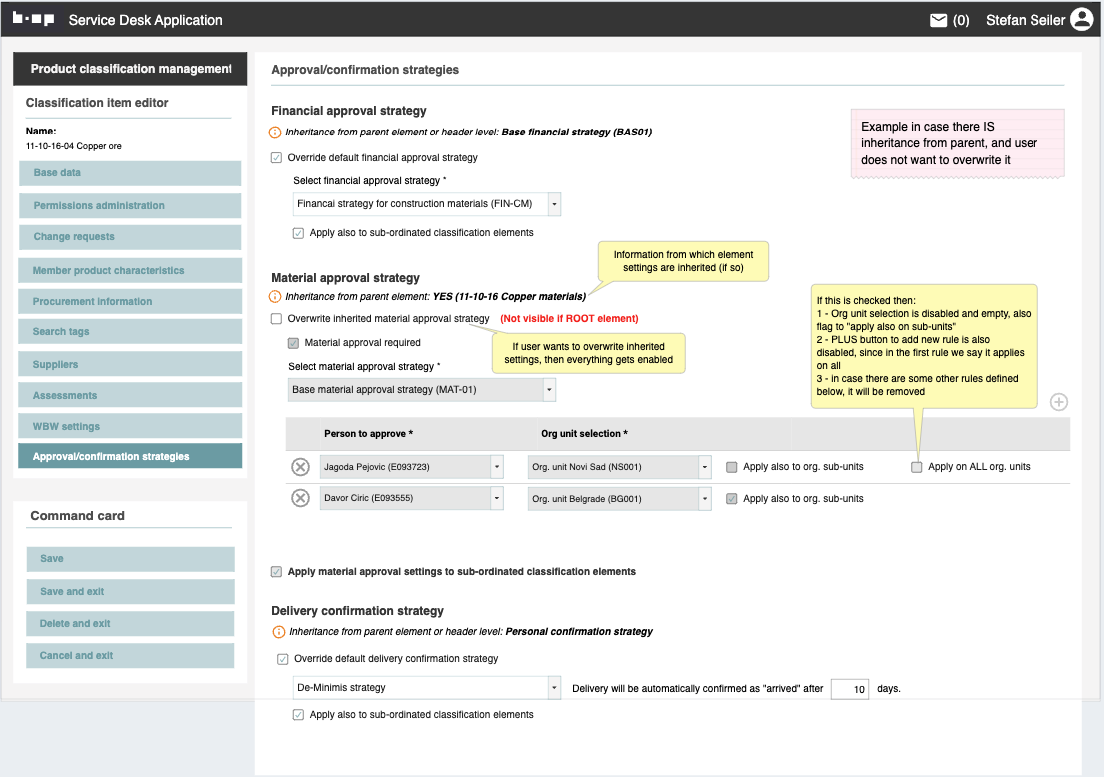This screenshot has width=1104, height=777.
Task: Click the app logo in the header
Action: (x=33, y=19)
